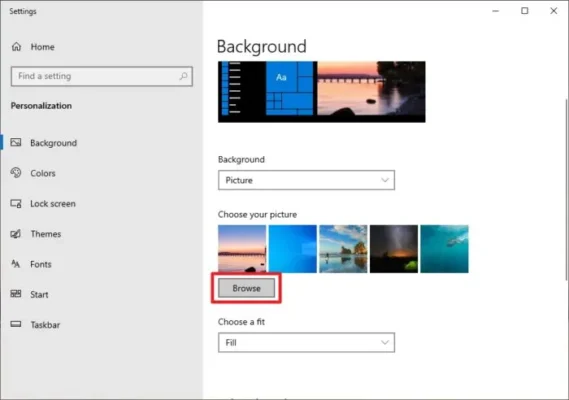Click the Fonts letter icon

(16, 264)
